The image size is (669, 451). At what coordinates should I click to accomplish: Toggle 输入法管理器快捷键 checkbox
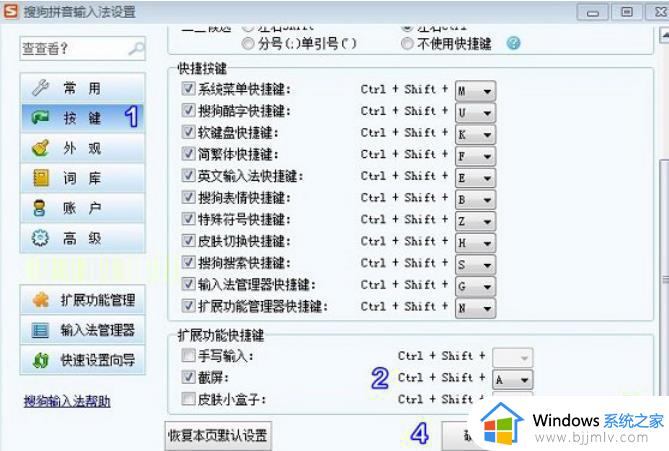[188, 284]
